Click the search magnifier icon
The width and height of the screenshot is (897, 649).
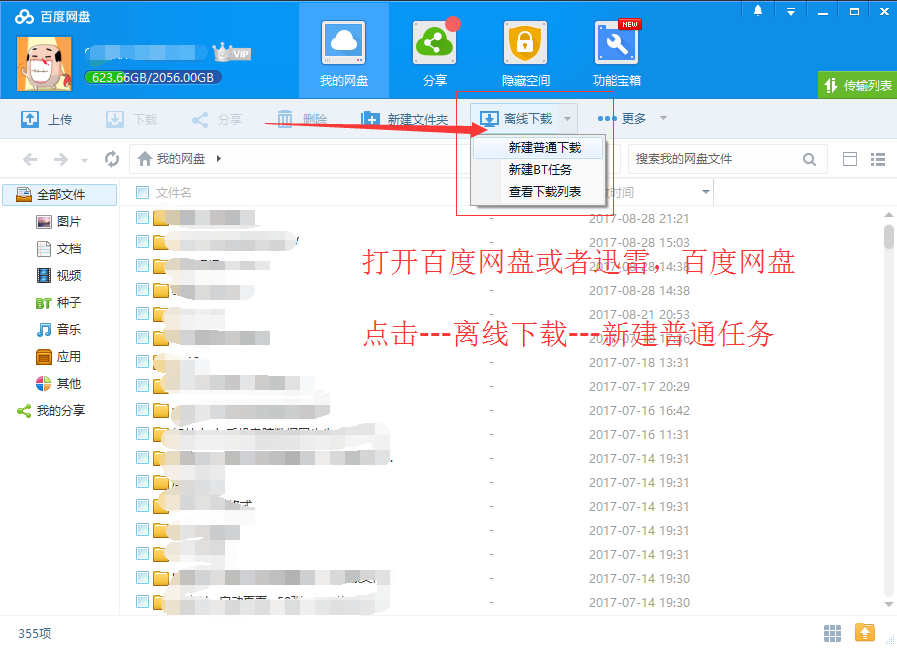point(809,159)
